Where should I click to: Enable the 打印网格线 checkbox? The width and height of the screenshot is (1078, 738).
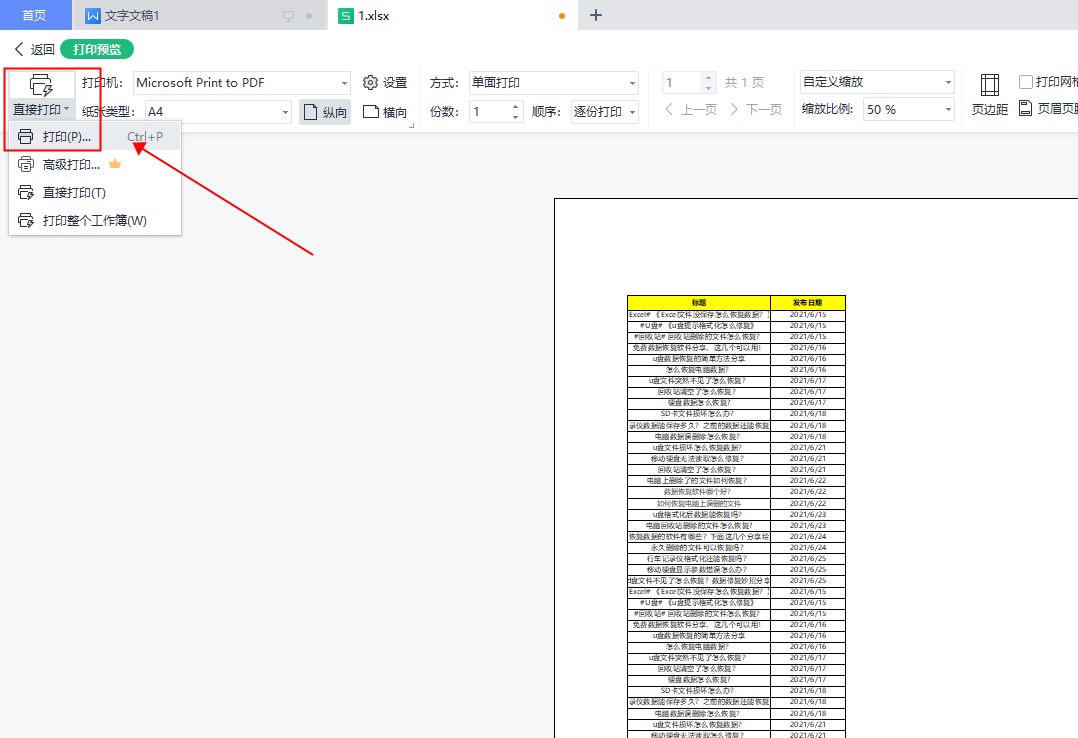pyautogui.click(x=1026, y=82)
